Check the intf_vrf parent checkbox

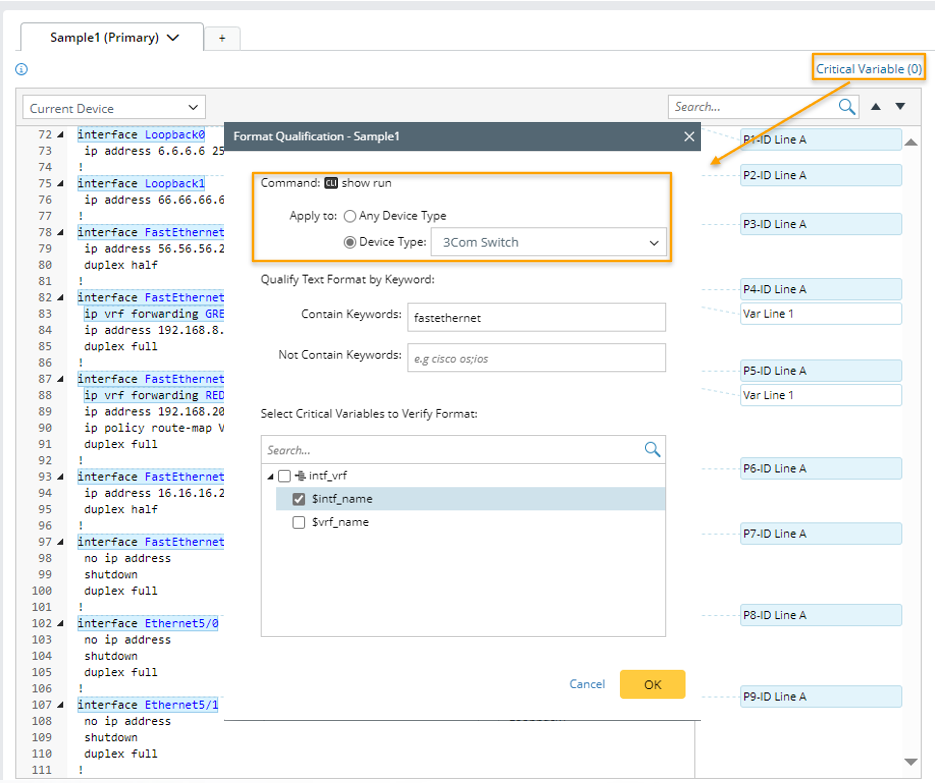(285, 476)
